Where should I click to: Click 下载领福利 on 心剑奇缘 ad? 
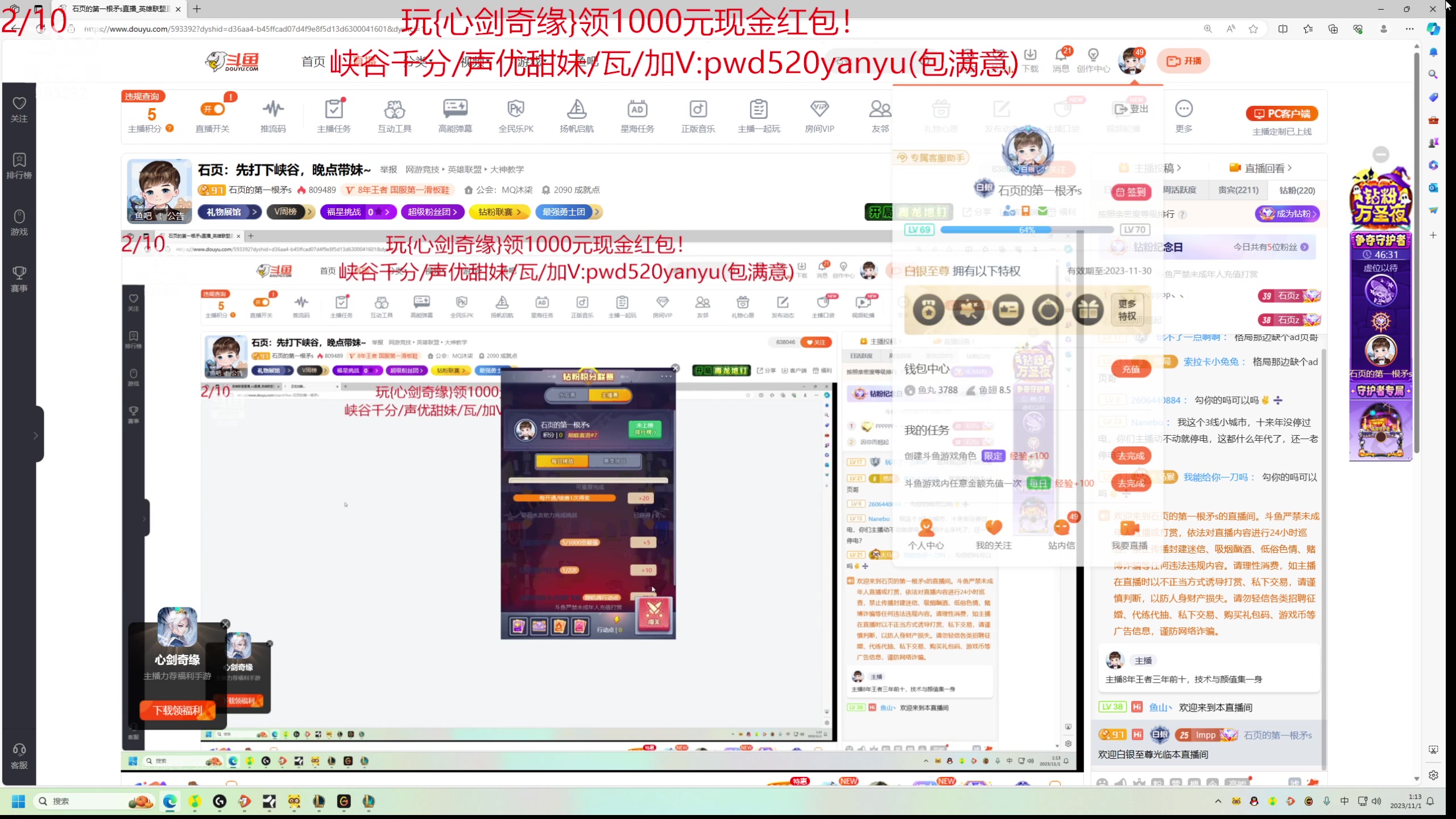click(x=177, y=710)
